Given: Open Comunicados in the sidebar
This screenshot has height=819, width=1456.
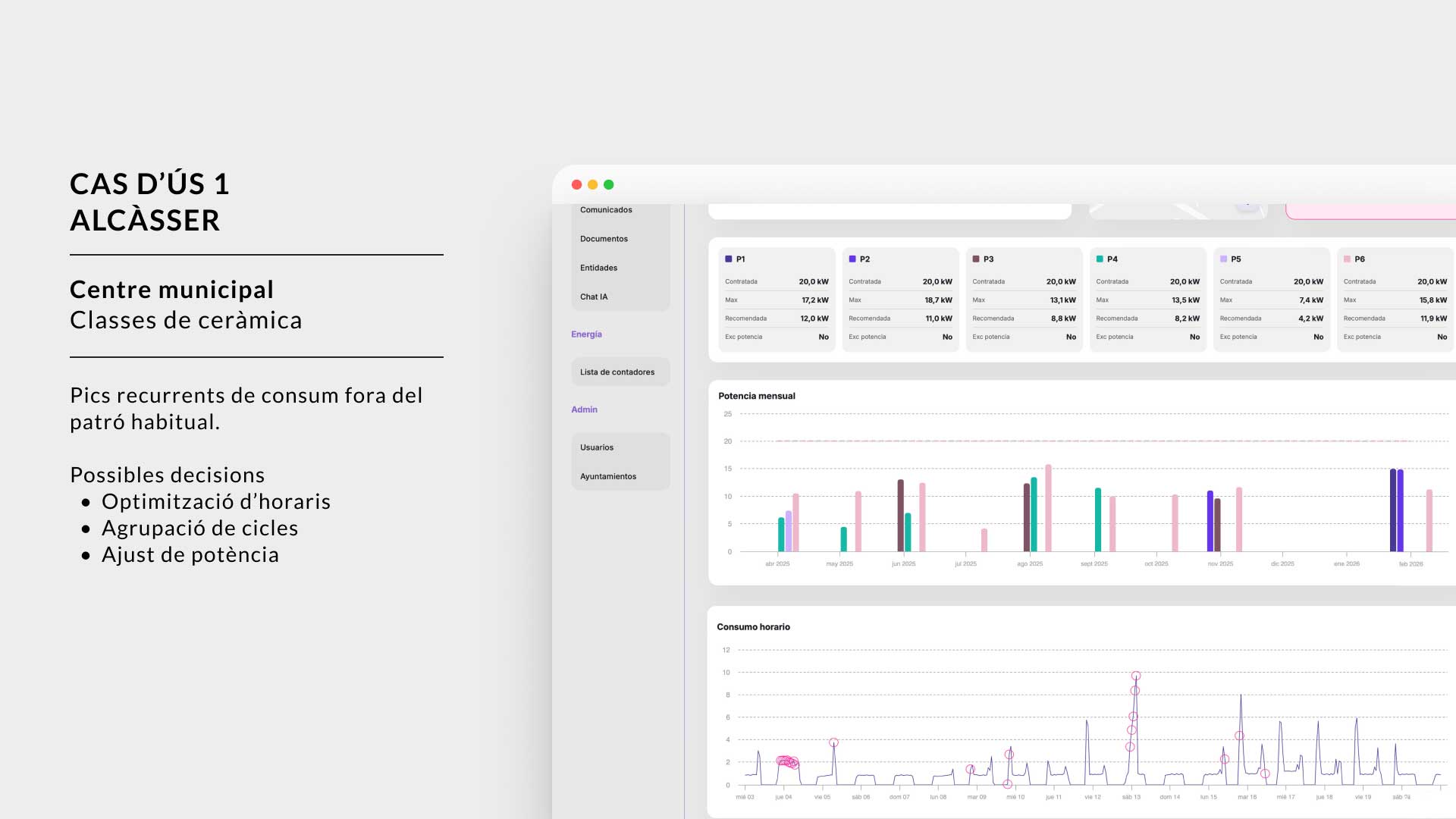Looking at the screenshot, I should [606, 210].
